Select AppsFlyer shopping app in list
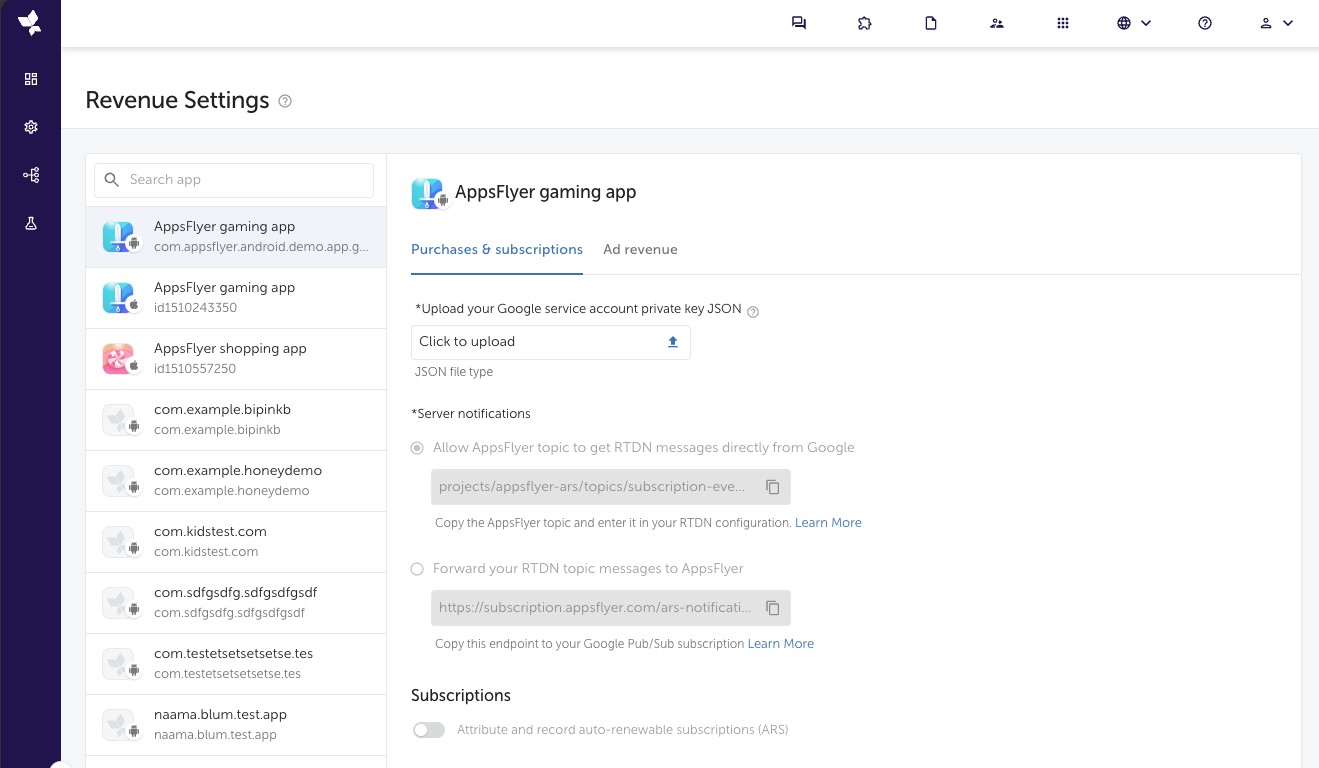Viewport: 1319px width, 768px height. click(x=236, y=359)
